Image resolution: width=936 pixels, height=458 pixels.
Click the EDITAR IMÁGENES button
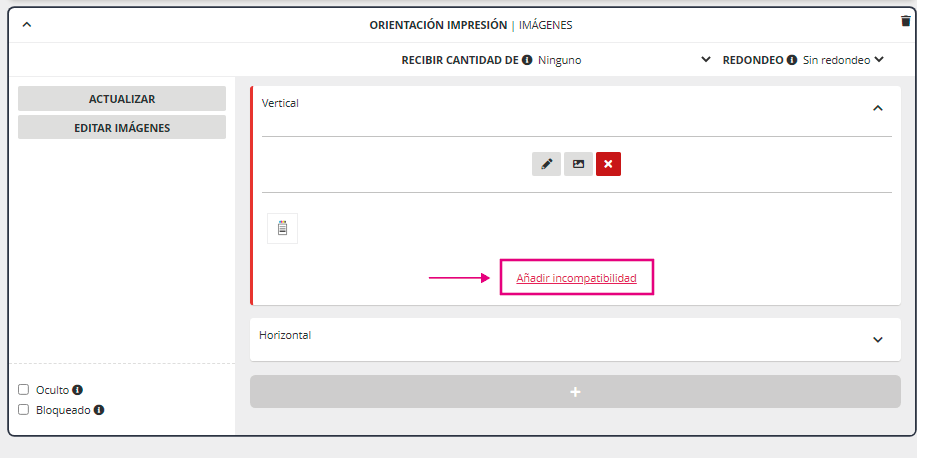click(x=122, y=128)
